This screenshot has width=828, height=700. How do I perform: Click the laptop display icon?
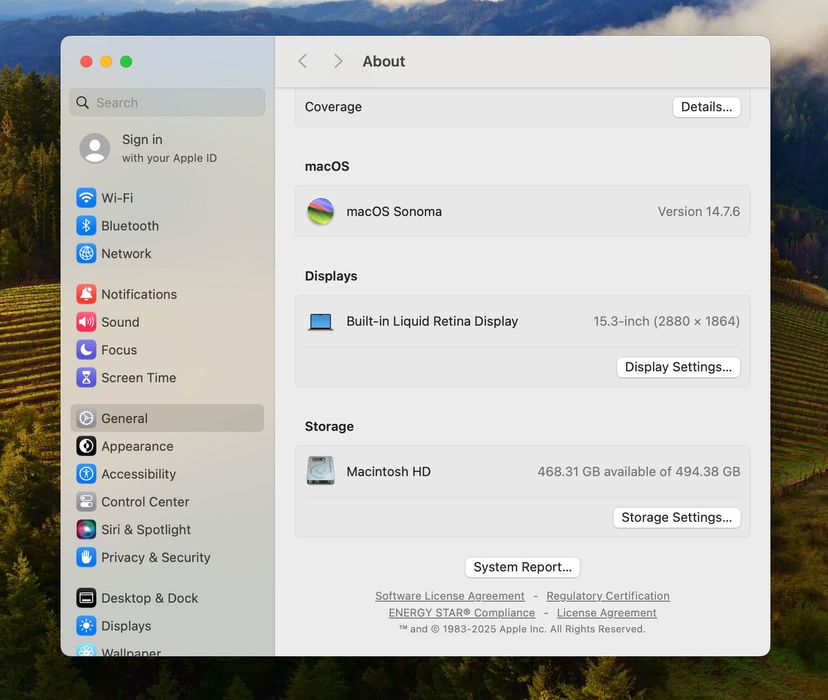(321, 321)
